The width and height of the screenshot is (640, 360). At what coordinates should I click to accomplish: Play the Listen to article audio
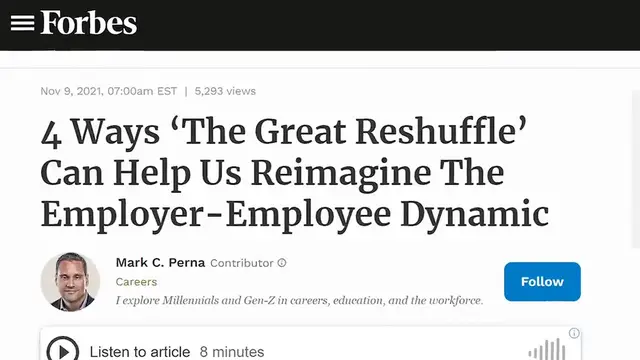[x=62, y=350]
